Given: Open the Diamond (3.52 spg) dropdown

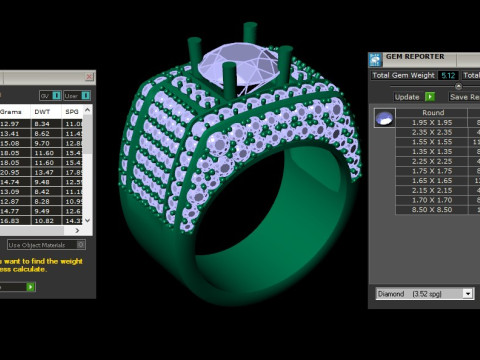Looking at the screenshot, I should tap(468, 294).
